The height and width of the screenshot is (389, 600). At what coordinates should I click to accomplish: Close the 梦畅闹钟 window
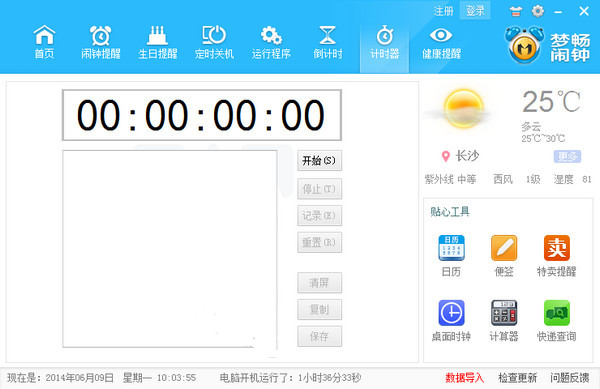pyautogui.click(x=584, y=11)
